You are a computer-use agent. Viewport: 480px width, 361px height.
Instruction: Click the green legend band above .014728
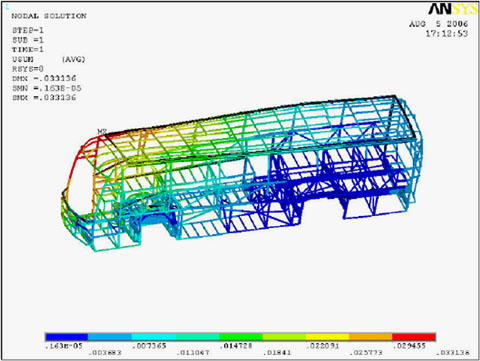(x=241, y=337)
